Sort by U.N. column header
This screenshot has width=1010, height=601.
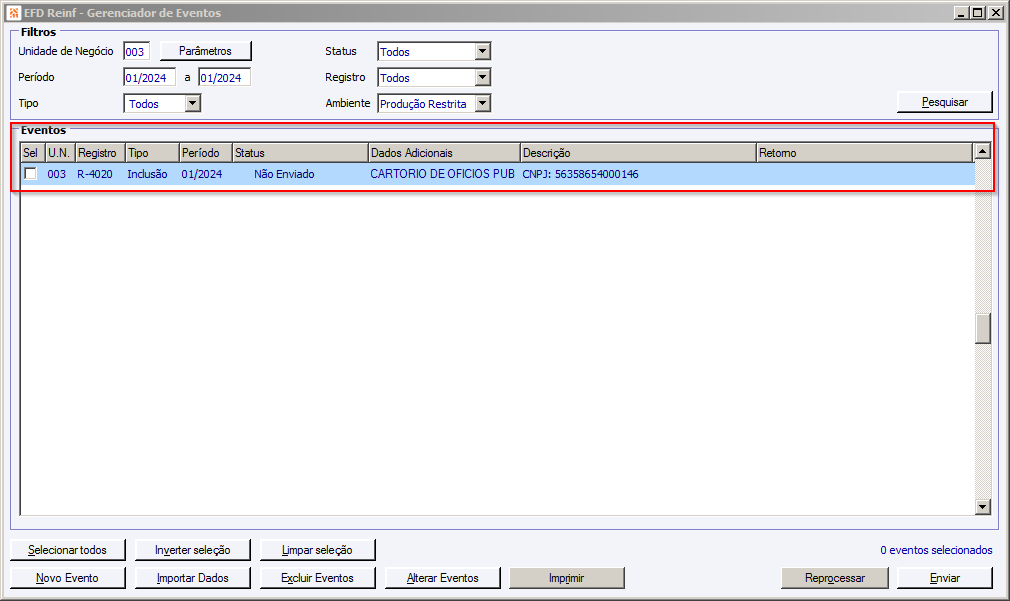[60, 153]
